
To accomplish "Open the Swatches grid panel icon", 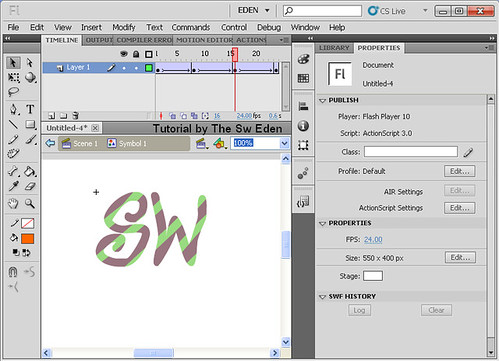I will click(x=303, y=78).
